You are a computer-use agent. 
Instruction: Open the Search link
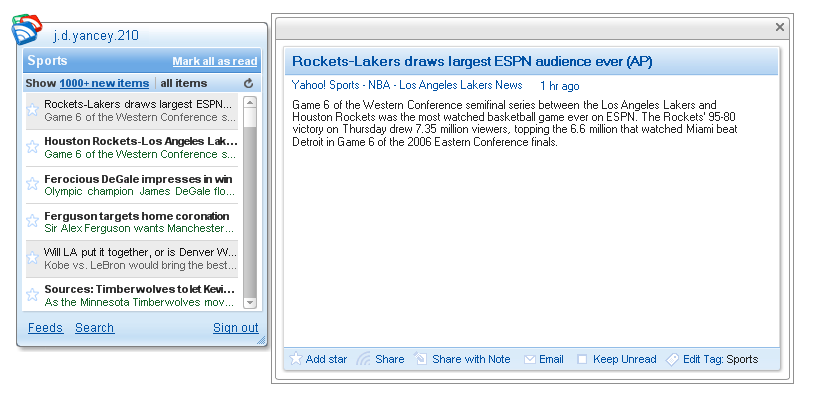[x=94, y=328]
